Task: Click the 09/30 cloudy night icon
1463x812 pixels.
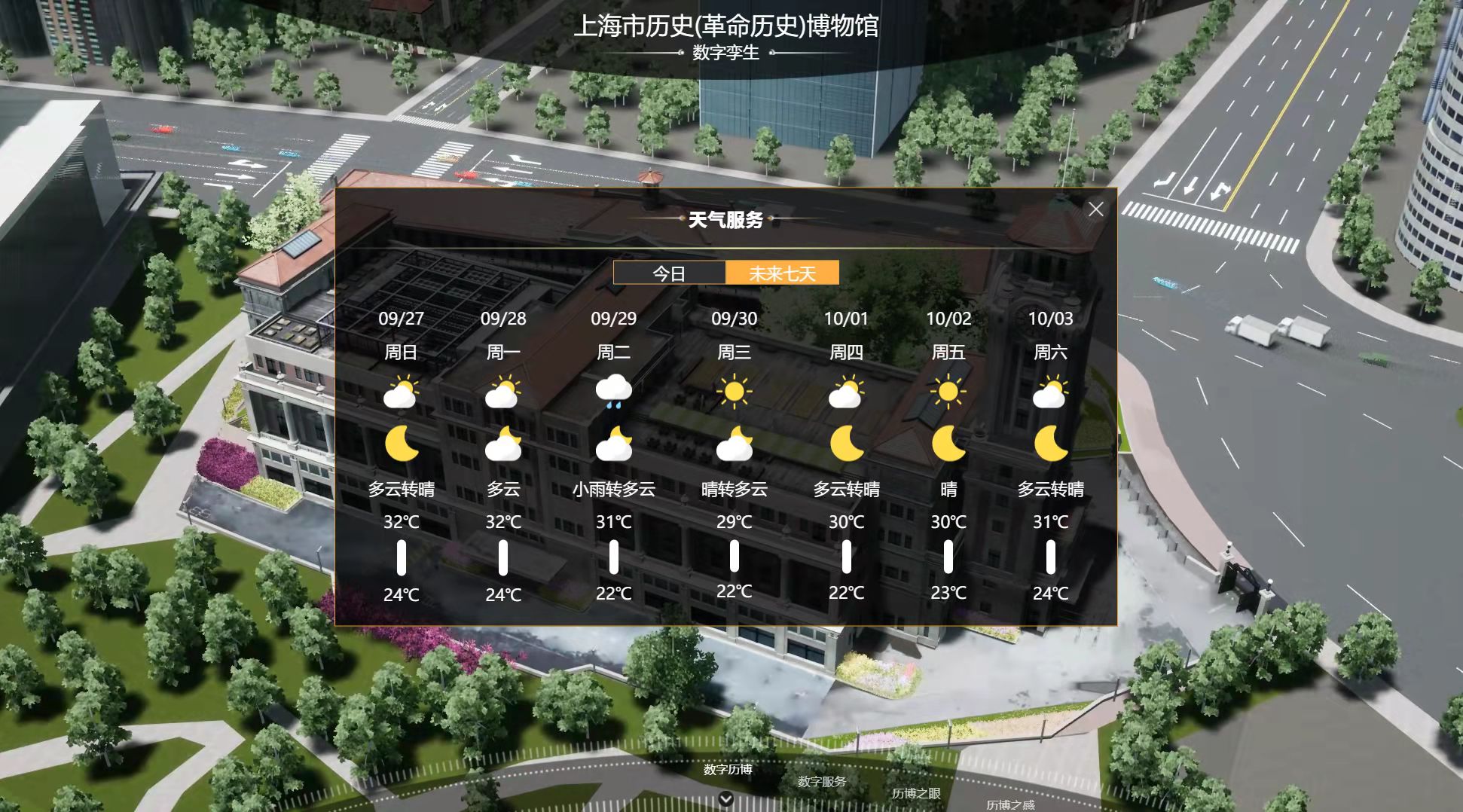Action: (x=734, y=444)
